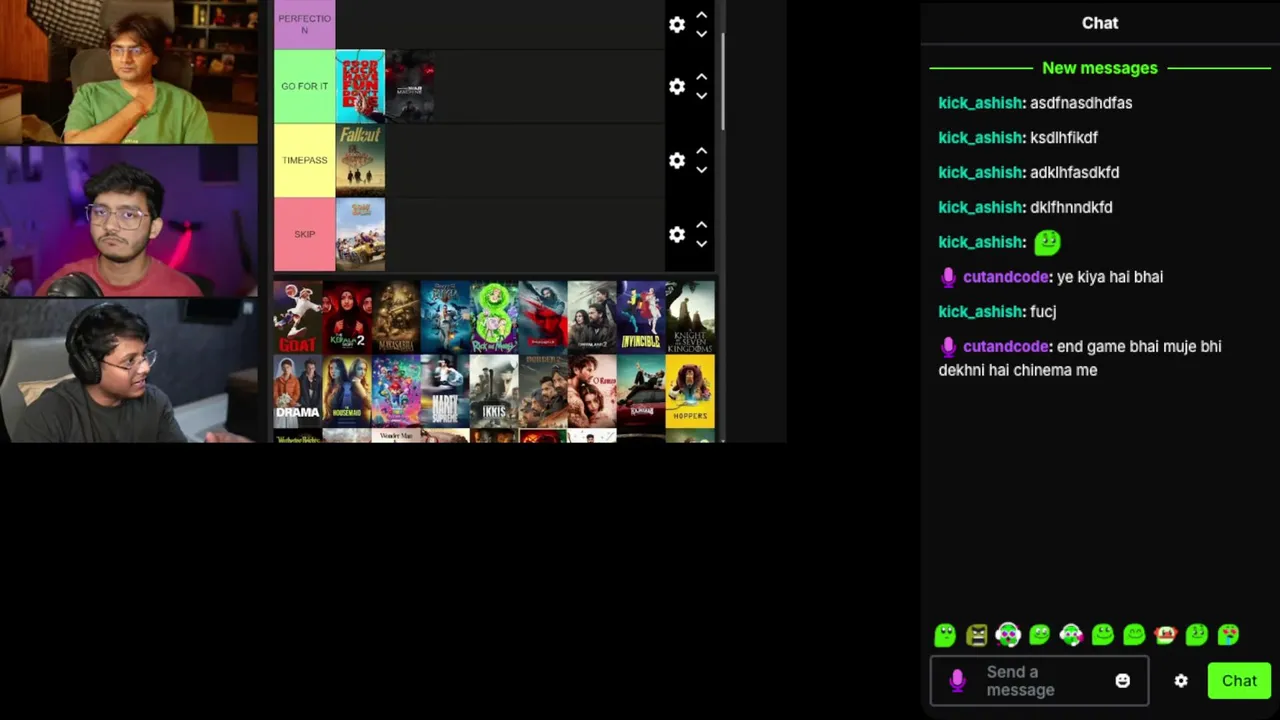Move PERFECTION tier down with arrow
The width and height of the screenshot is (1280, 720).
click(x=702, y=34)
